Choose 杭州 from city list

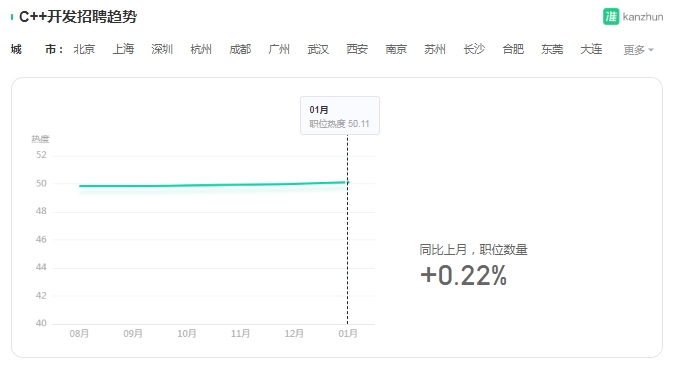(x=201, y=49)
